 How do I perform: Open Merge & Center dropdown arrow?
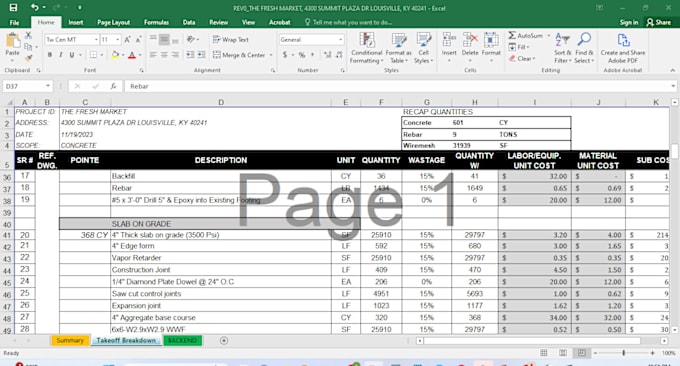click(x=271, y=55)
